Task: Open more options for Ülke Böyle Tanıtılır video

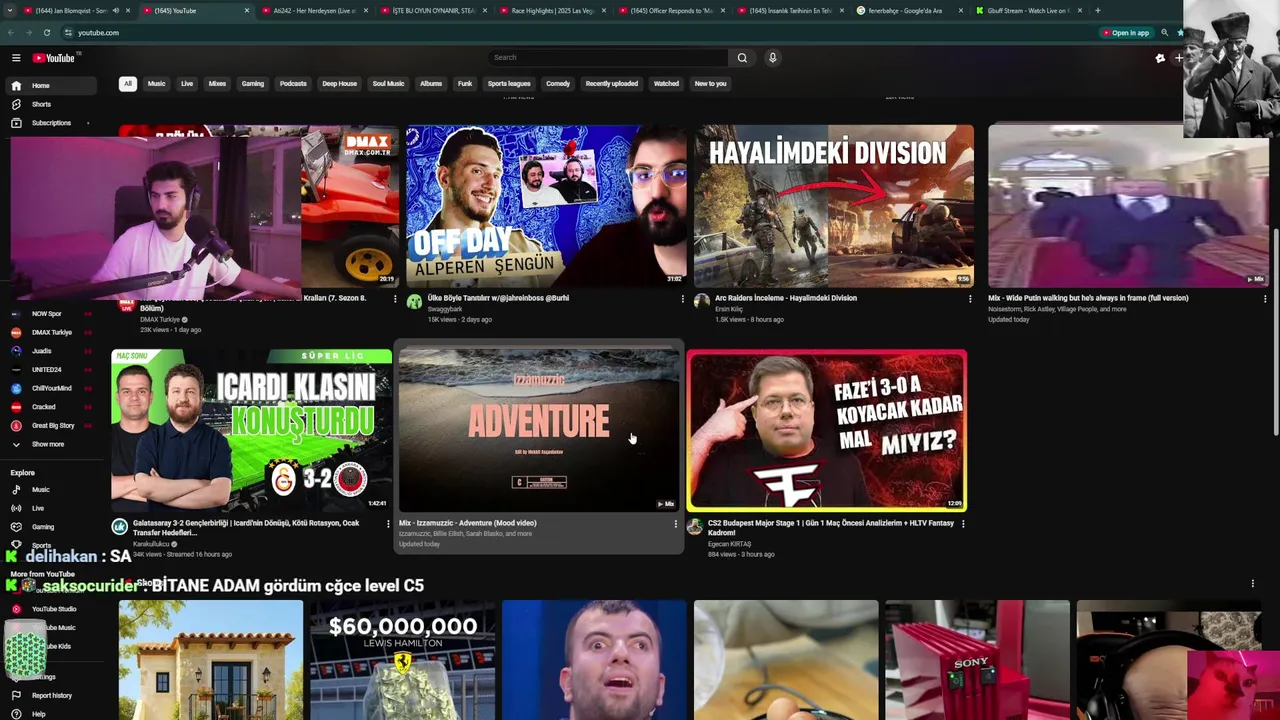Action: point(683,299)
